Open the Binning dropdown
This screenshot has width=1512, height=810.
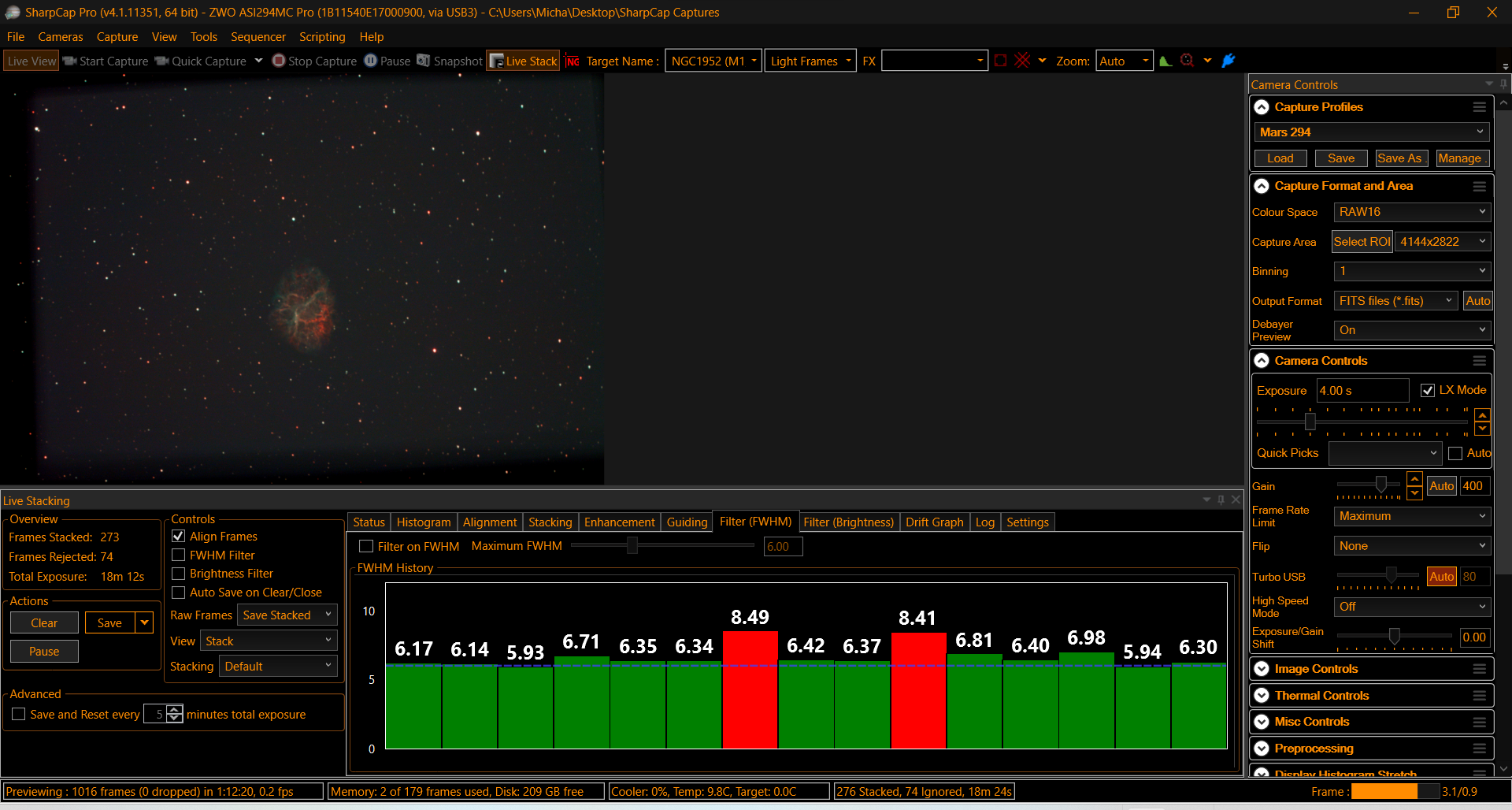[x=1412, y=271]
